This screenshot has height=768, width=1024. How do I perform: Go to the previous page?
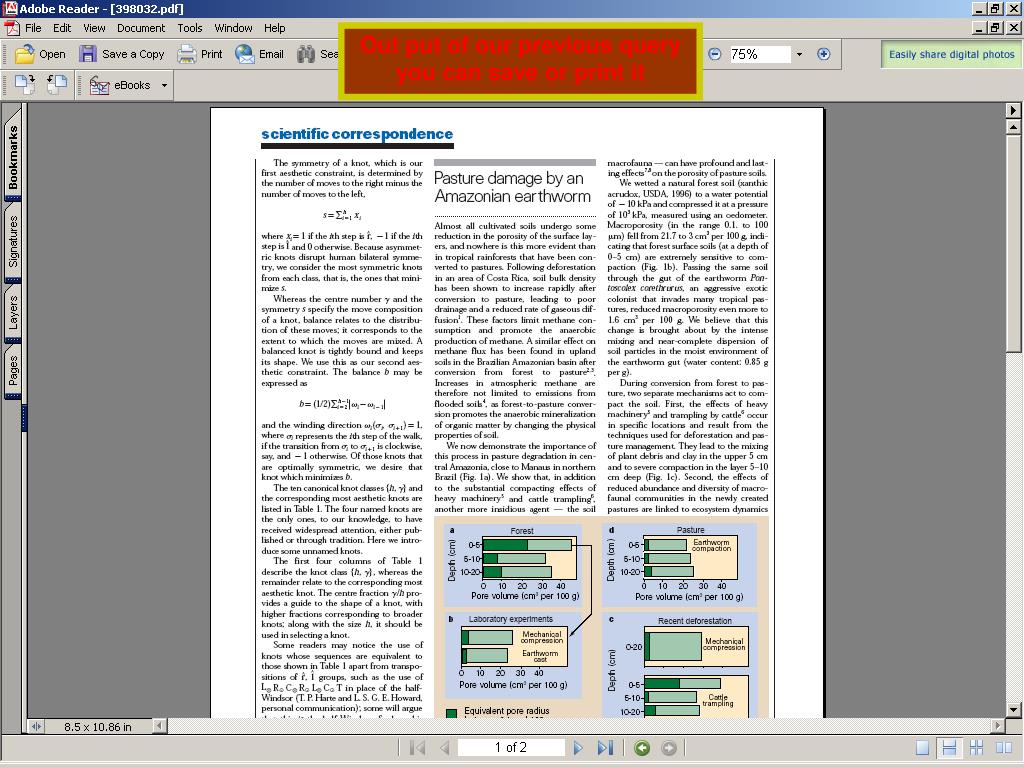tap(445, 748)
